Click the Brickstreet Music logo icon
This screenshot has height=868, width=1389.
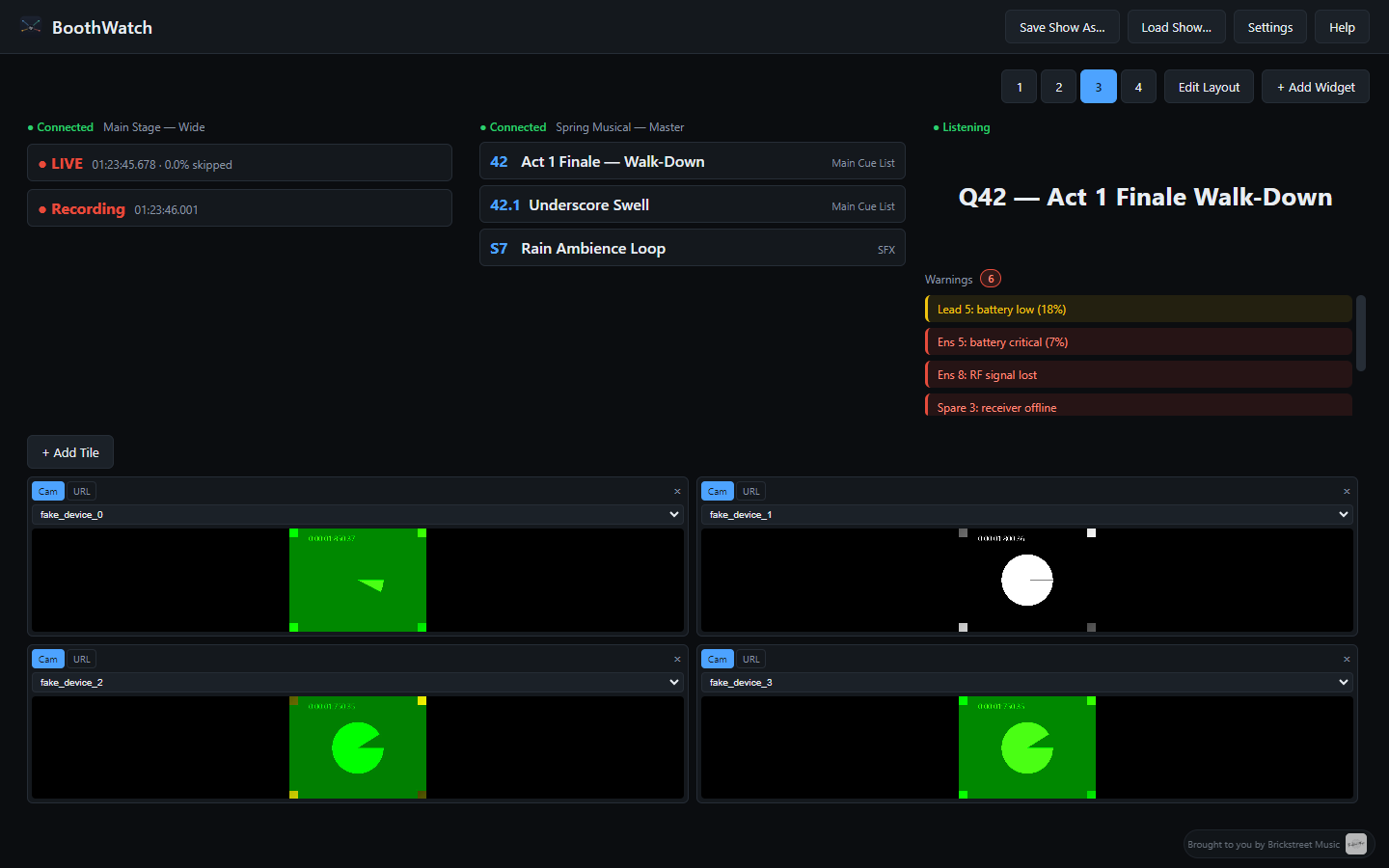tap(1356, 844)
